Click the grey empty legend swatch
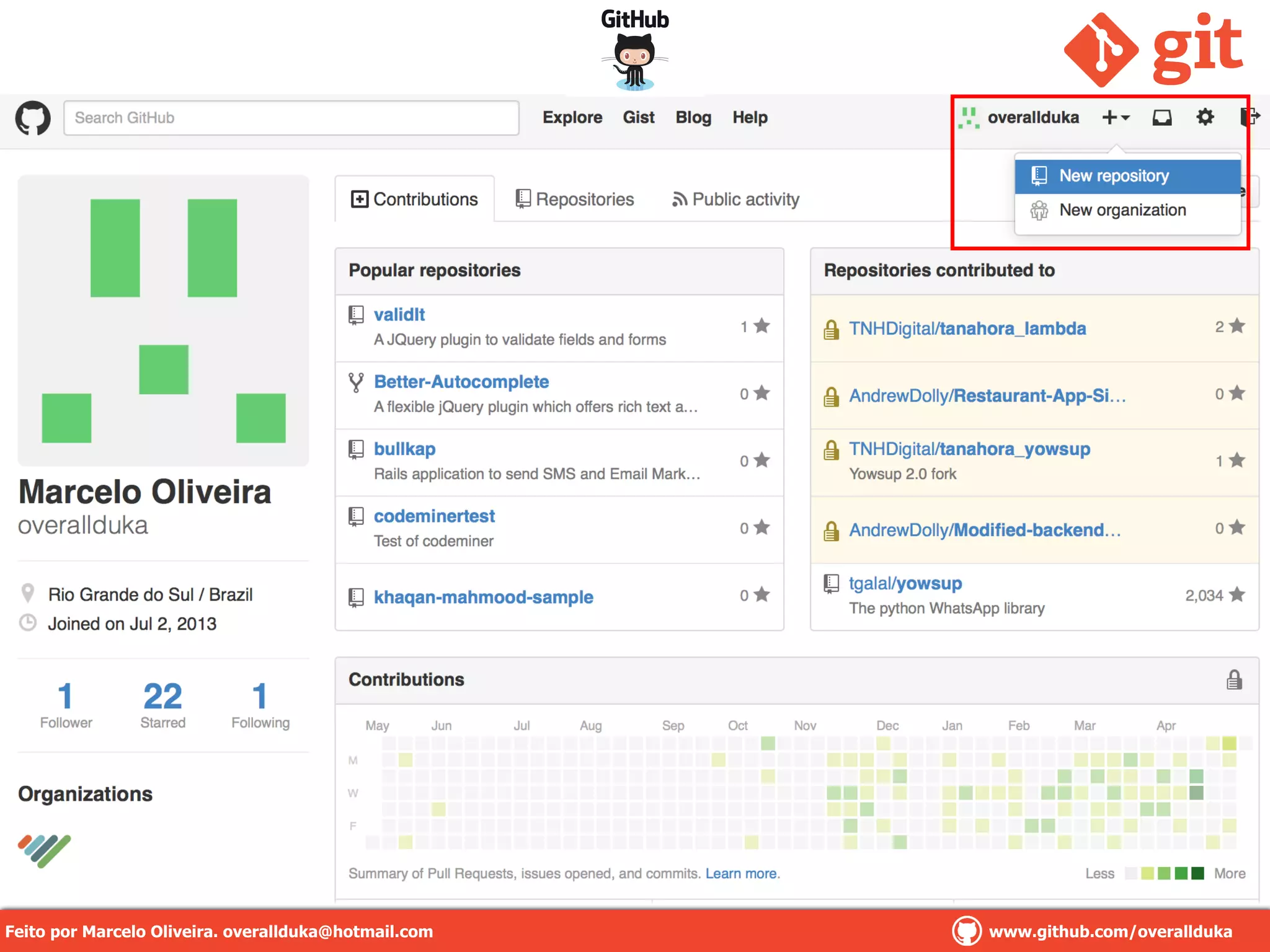The height and width of the screenshot is (952, 1270). [x=1130, y=873]
